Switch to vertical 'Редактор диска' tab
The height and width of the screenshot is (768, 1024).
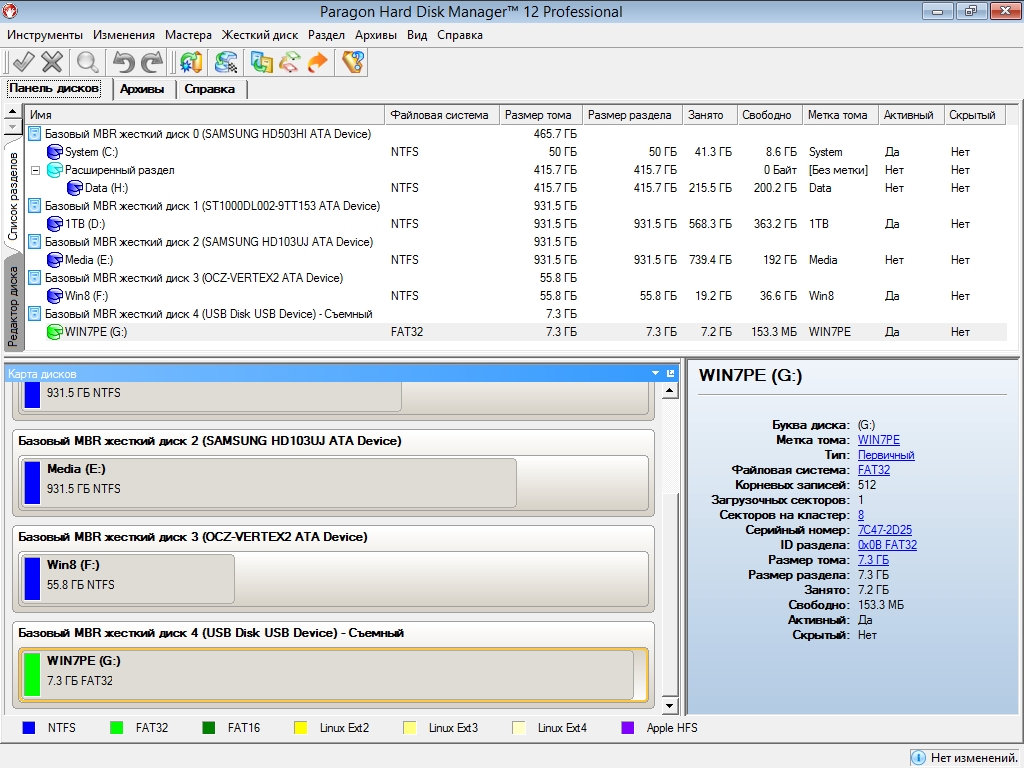(13, 306)
